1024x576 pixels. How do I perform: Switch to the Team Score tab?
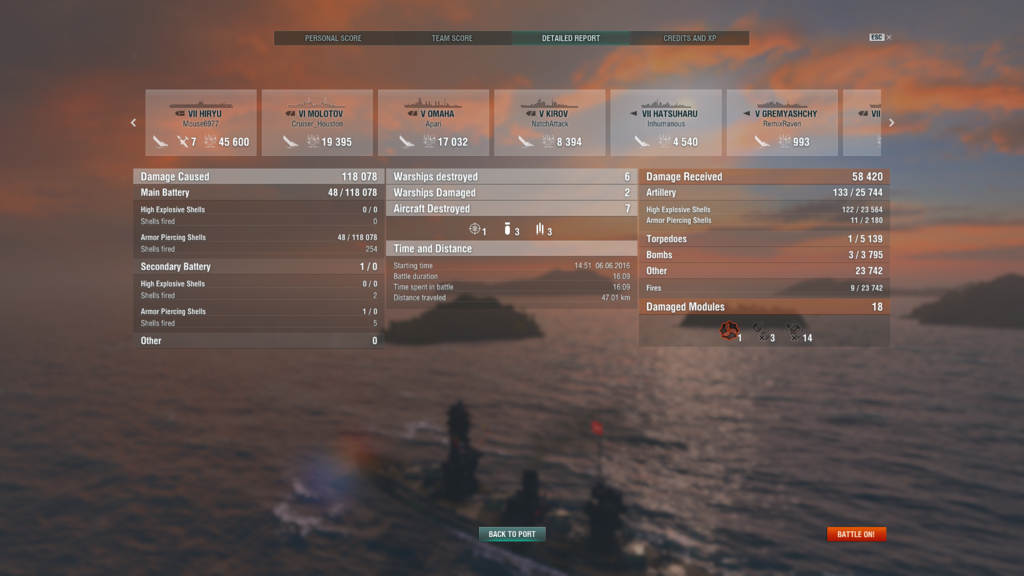[452, 38]
